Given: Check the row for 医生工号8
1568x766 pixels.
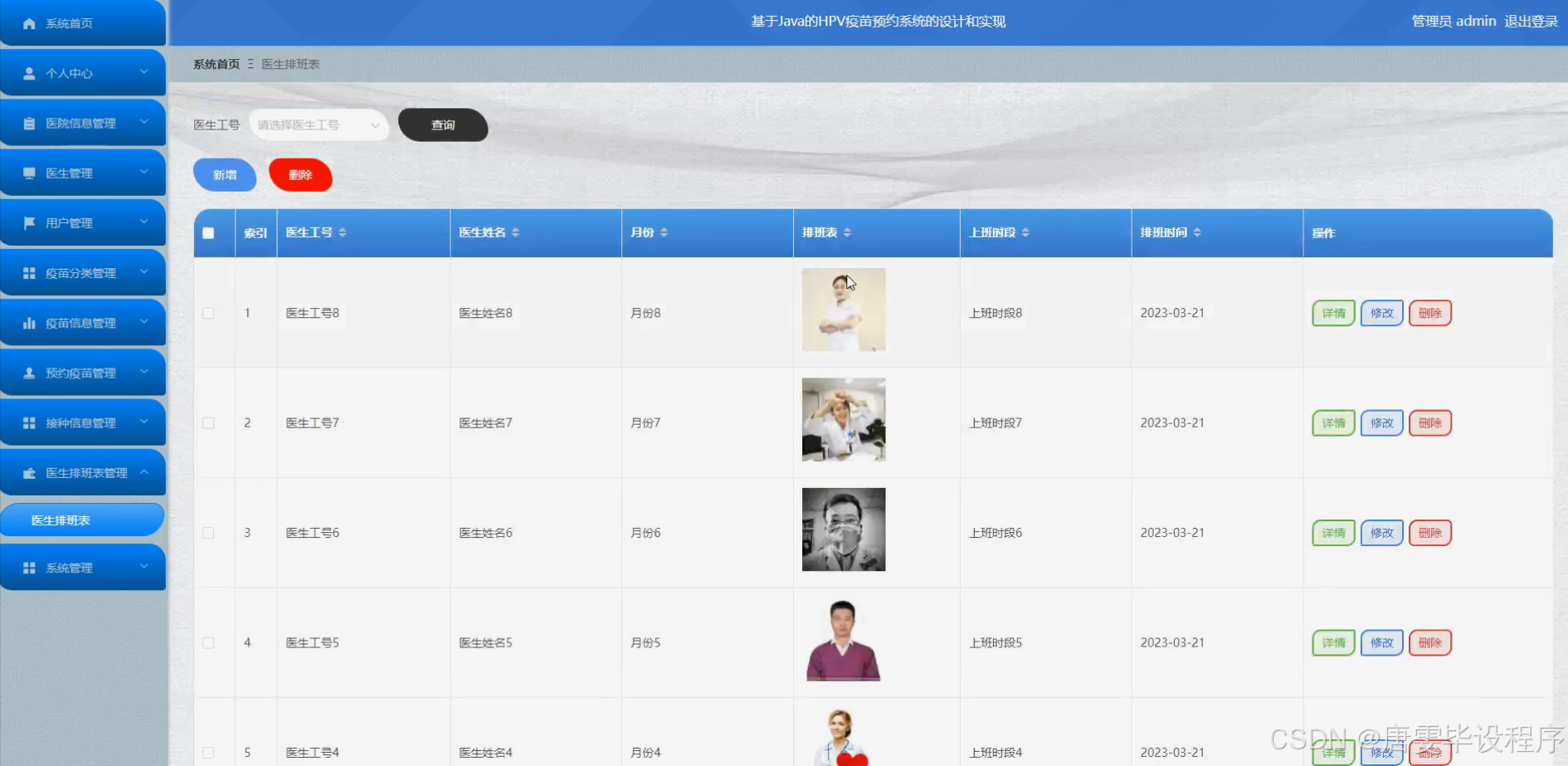Looking at the screenshot, I should 208,313.
